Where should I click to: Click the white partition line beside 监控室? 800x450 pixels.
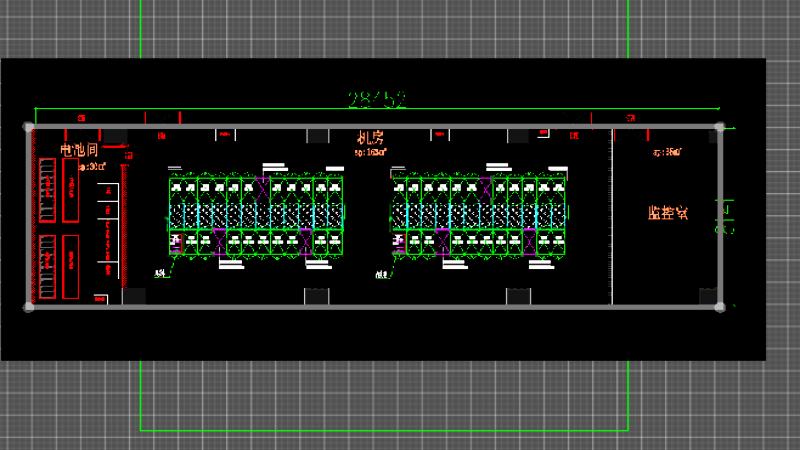pos(611,220)
